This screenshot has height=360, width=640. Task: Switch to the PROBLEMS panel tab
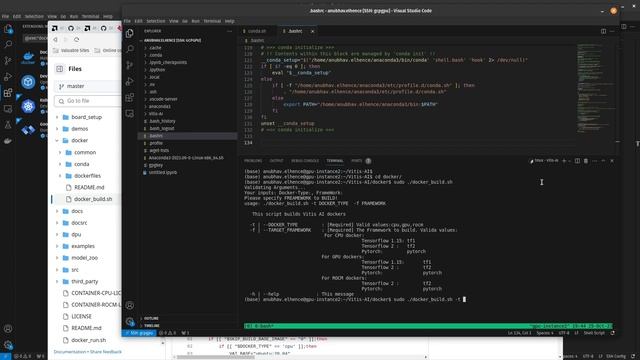tap(253, 161)
